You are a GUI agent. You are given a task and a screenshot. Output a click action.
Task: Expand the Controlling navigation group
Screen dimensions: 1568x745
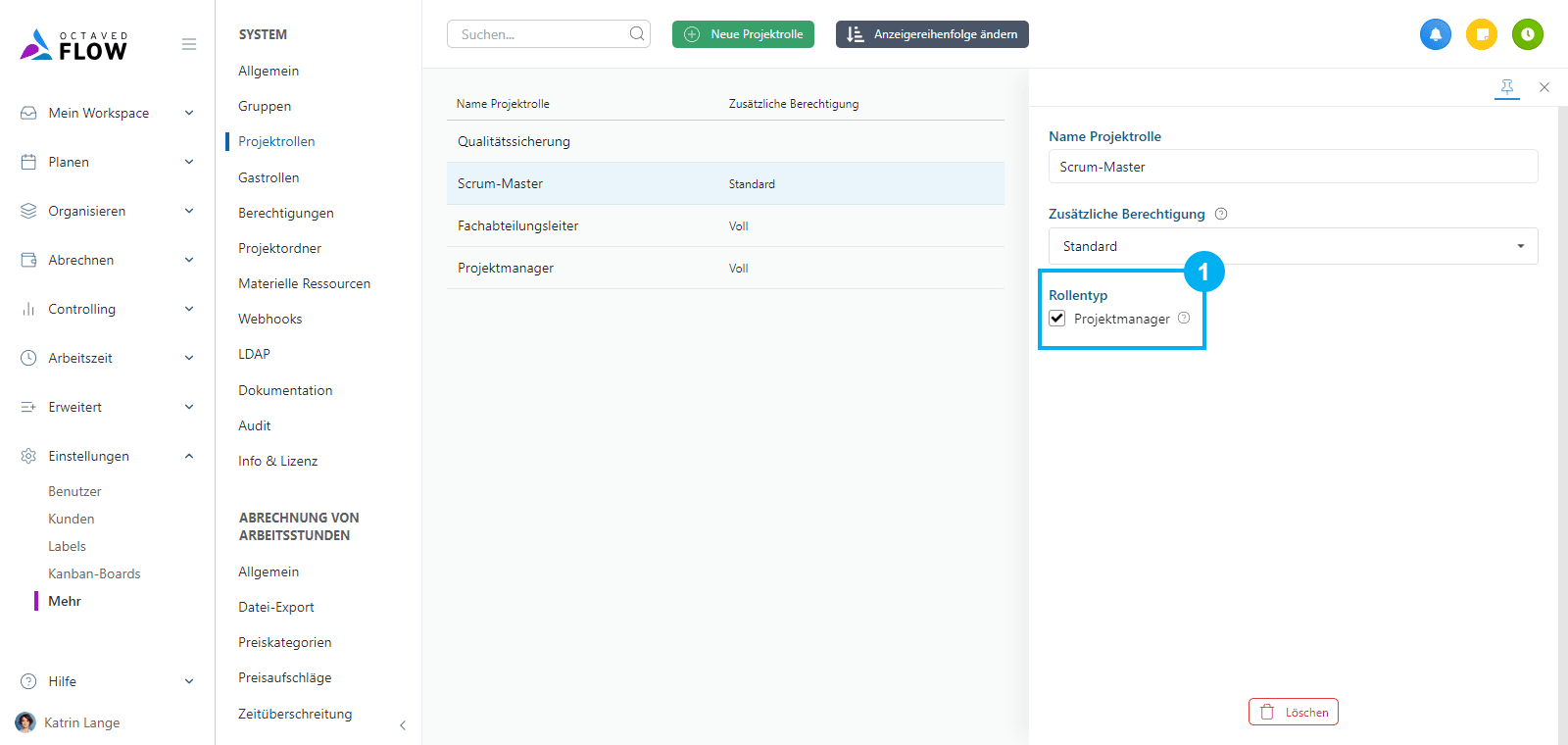tap(108, 309)
